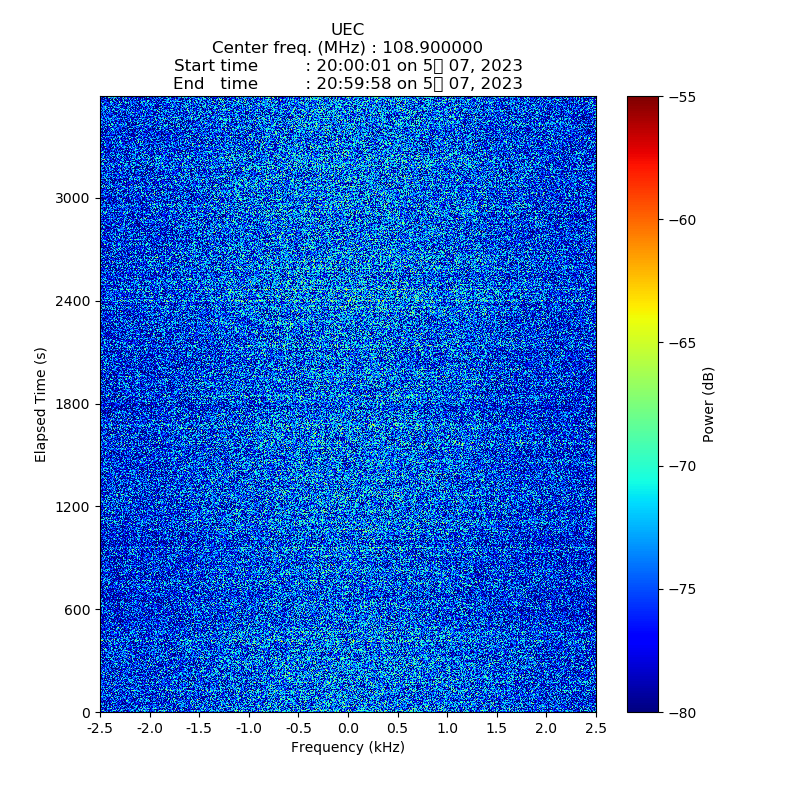
Task: Click the 1200 y-axis tick label
Action: pos(72,507)
